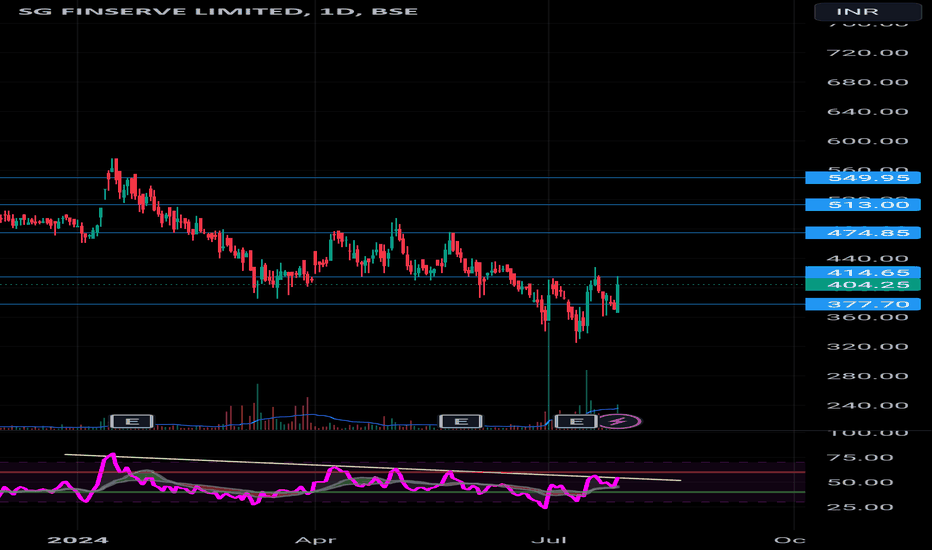Select the 549.95 horizontal line price label
Screen dimensions: 932x550
click(862, 178)
